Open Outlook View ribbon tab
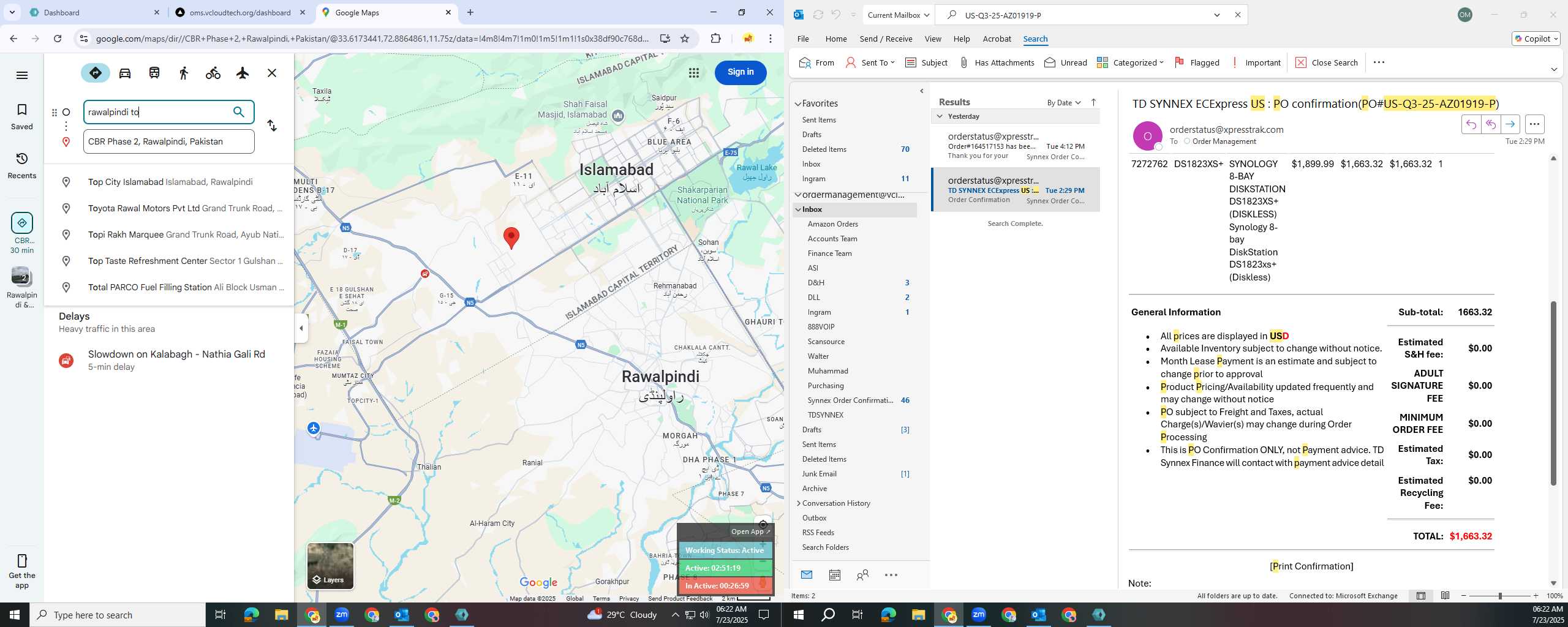Image resolution: width=1568 pixels, height=627 pixels. [933, 39]
